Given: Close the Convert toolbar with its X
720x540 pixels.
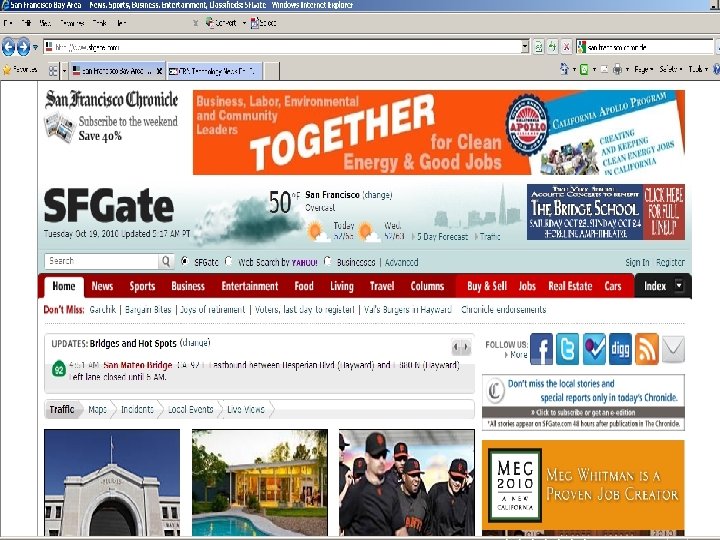Looking at the screenshot, I should (x=195, y=22).
